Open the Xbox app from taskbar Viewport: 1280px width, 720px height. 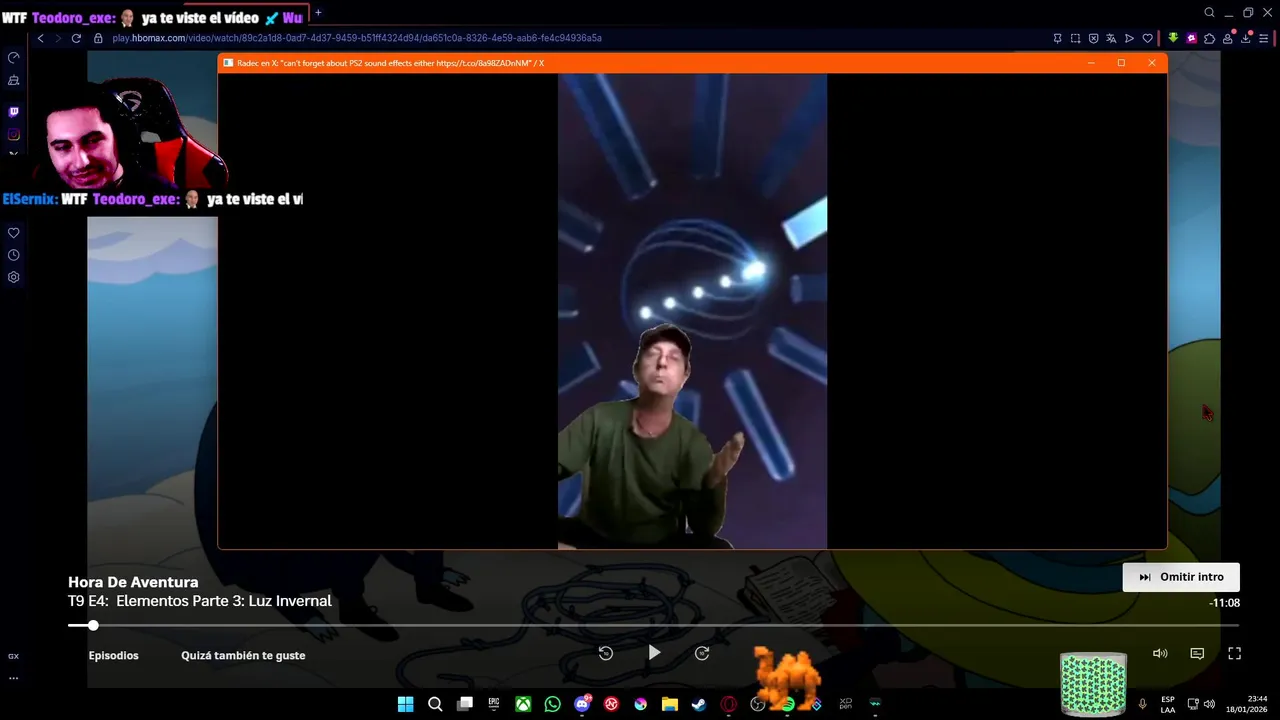(523, 704)
